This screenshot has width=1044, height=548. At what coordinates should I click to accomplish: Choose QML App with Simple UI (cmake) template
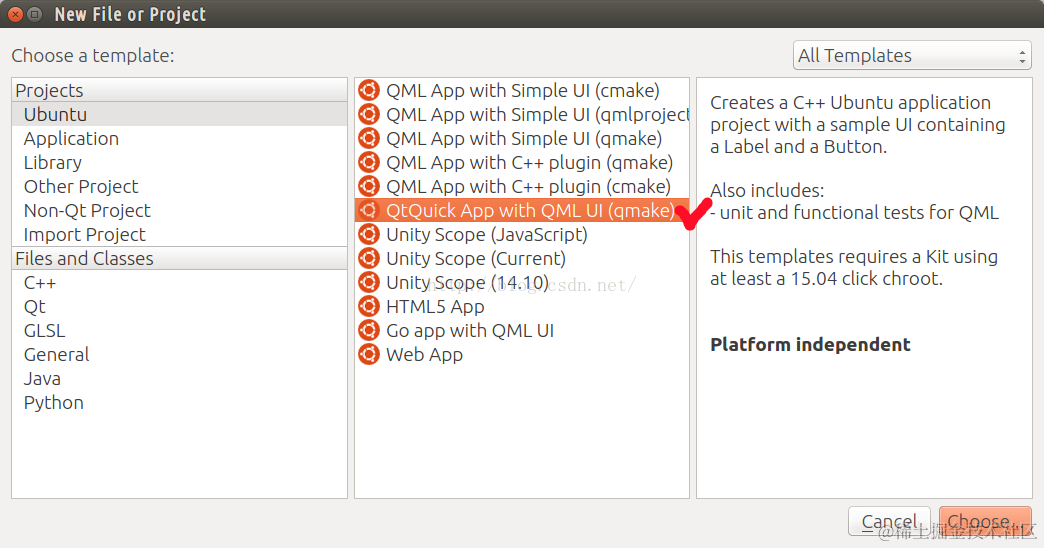(x=522, y=91)
